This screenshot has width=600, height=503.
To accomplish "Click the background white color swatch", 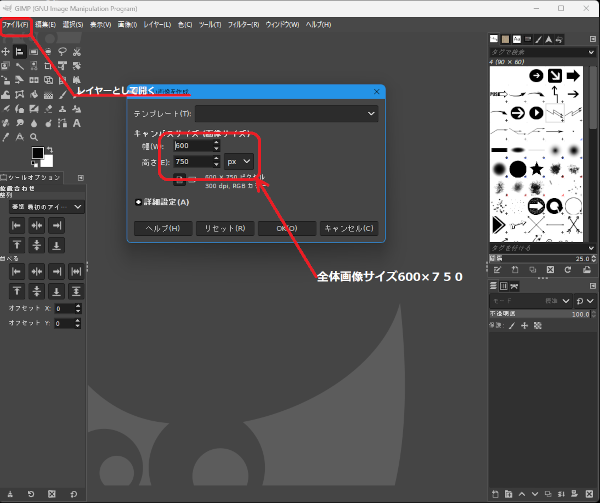I will tap(49, 161).
